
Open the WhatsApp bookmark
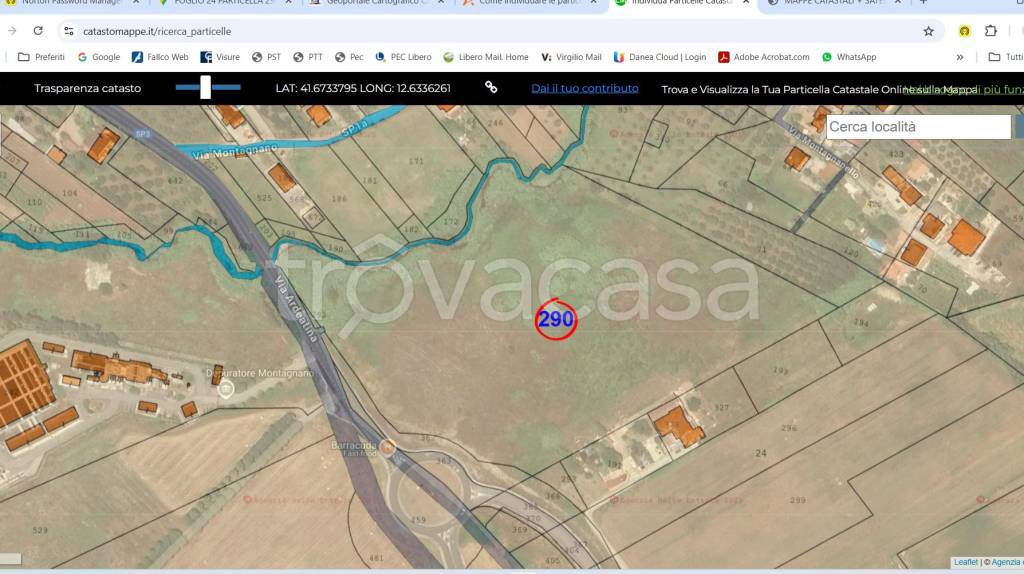click(x=848, y=57)
